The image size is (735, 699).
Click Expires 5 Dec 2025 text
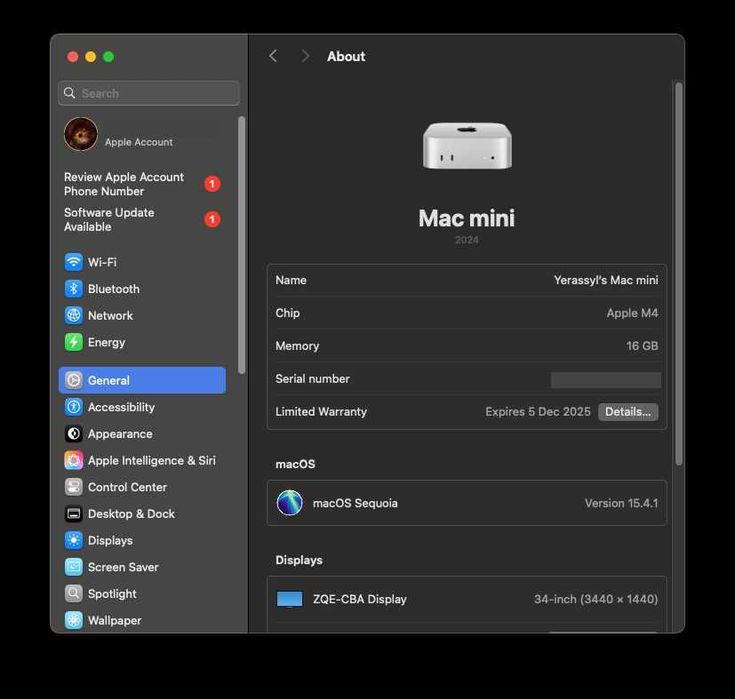[x=538, y=412]
